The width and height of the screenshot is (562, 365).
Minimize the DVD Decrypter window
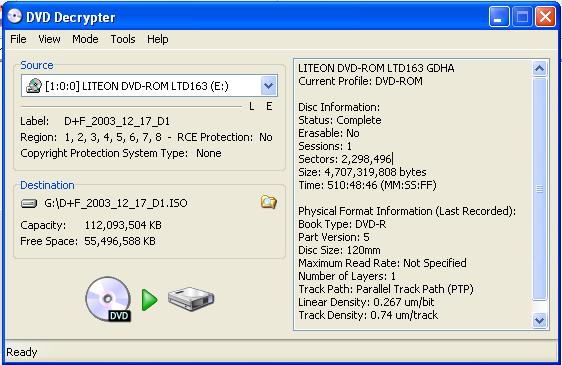point(499,16)
